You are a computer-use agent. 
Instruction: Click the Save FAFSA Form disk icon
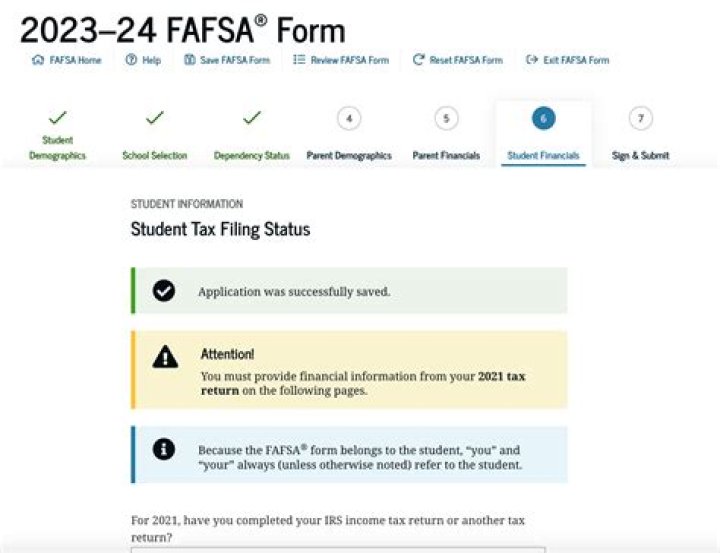pyautogui.click(x=190, y=60)
